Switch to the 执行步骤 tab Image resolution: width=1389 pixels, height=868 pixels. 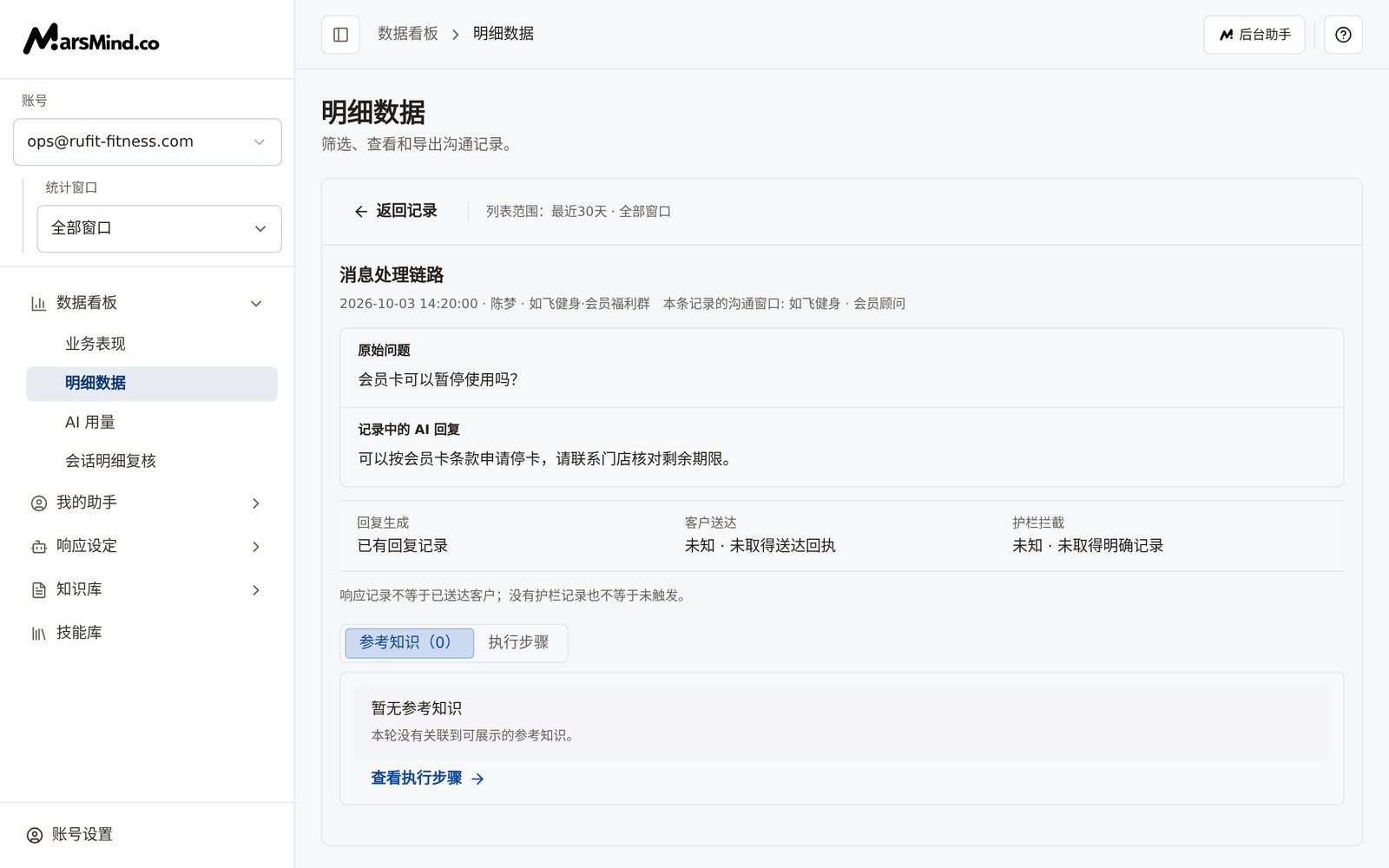pos(519,642)
